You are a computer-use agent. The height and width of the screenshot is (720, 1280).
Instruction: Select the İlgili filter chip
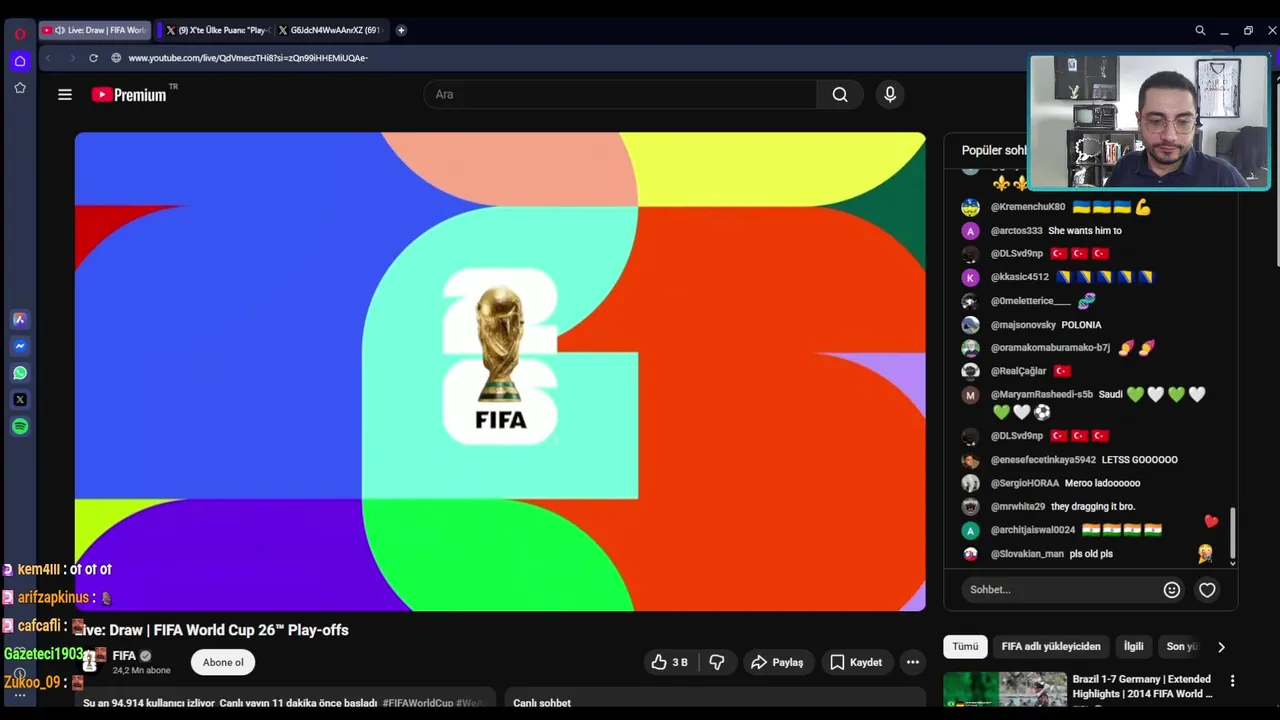(x=1133, y=646)
